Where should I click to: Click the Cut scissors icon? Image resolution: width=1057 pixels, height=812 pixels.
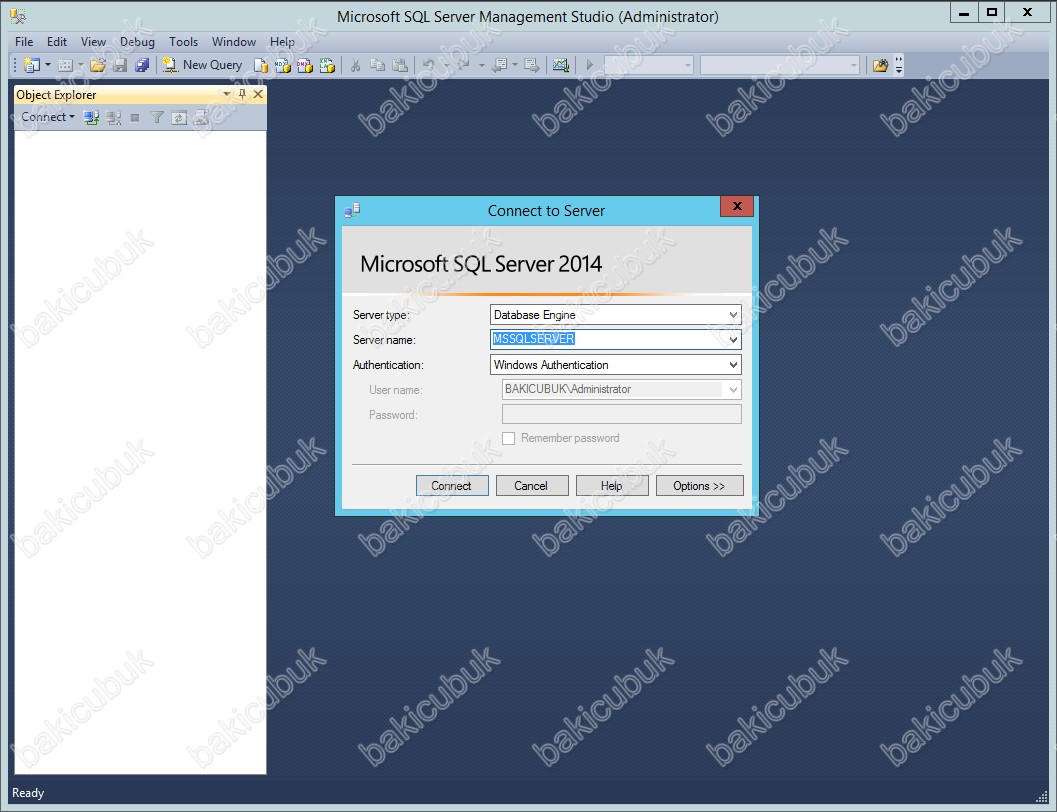tap(355, 65)
